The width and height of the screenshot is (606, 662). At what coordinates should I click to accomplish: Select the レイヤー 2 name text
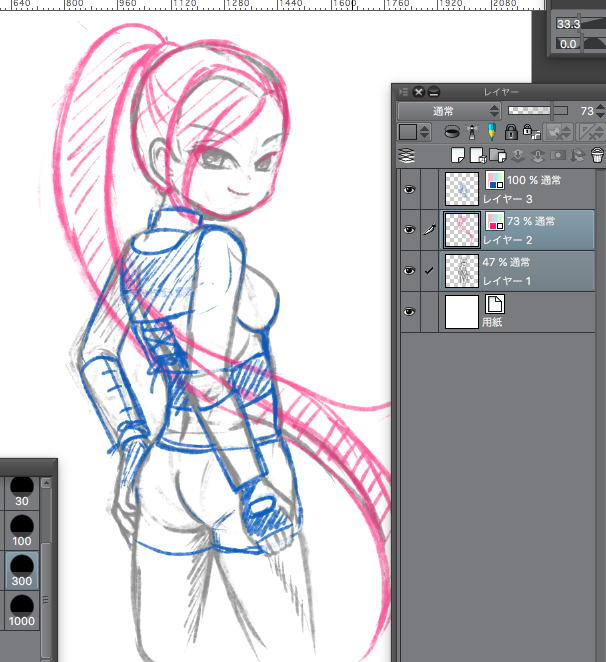pos(507,240)
